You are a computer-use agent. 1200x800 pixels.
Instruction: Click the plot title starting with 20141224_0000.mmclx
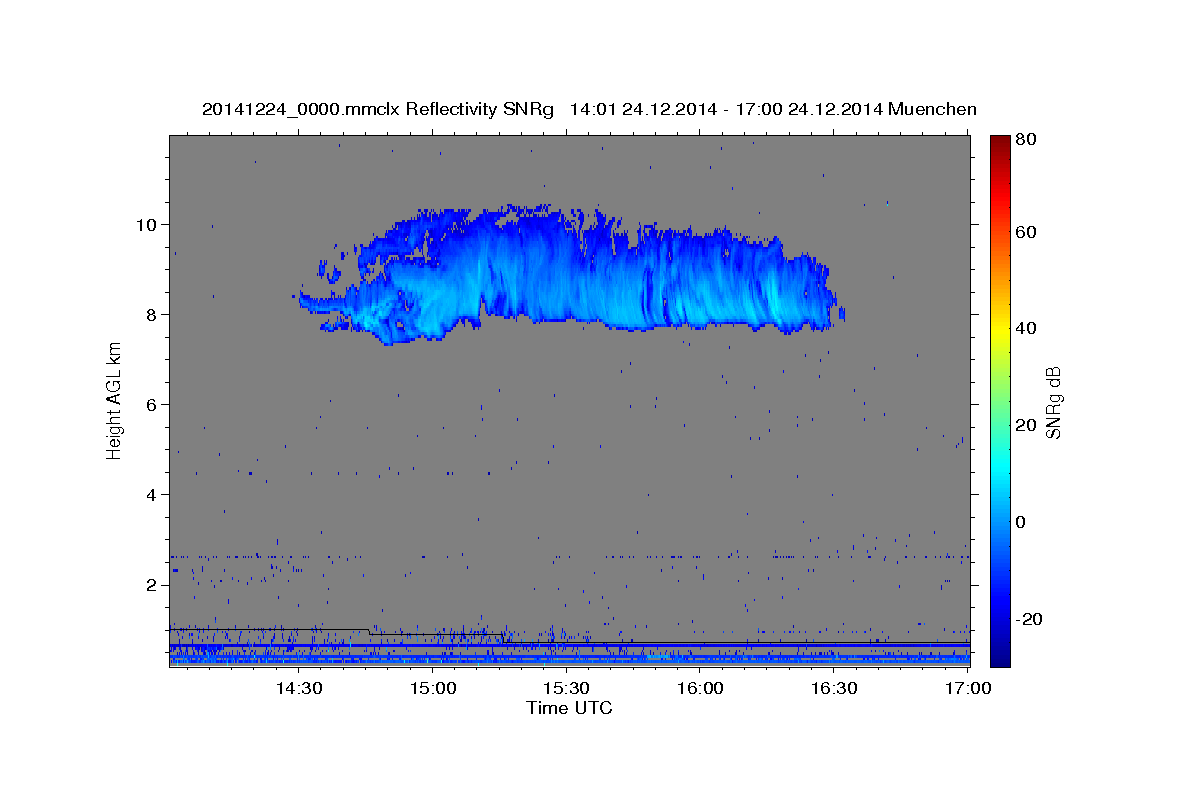coord(589,109)
